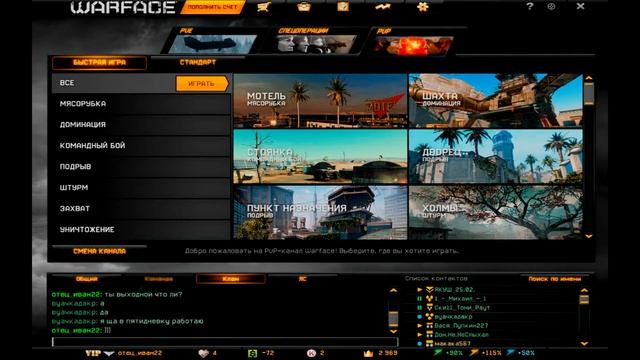Viewport: 640px width, 360px height.
Task: Click the VIP badge icon in status bar
Action: tap(93, 353)
